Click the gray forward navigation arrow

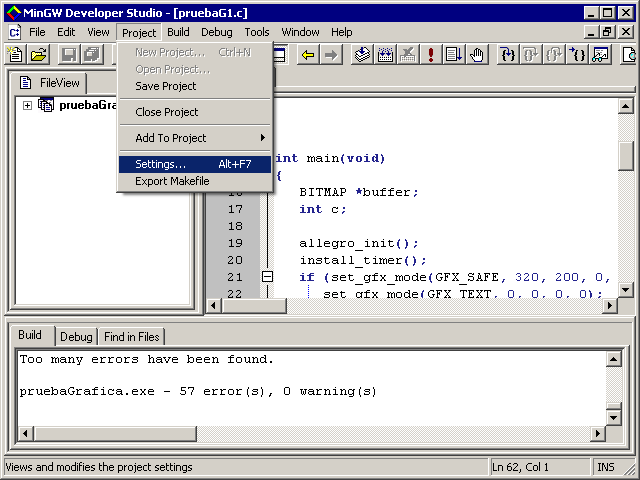(x=331, y=54)
